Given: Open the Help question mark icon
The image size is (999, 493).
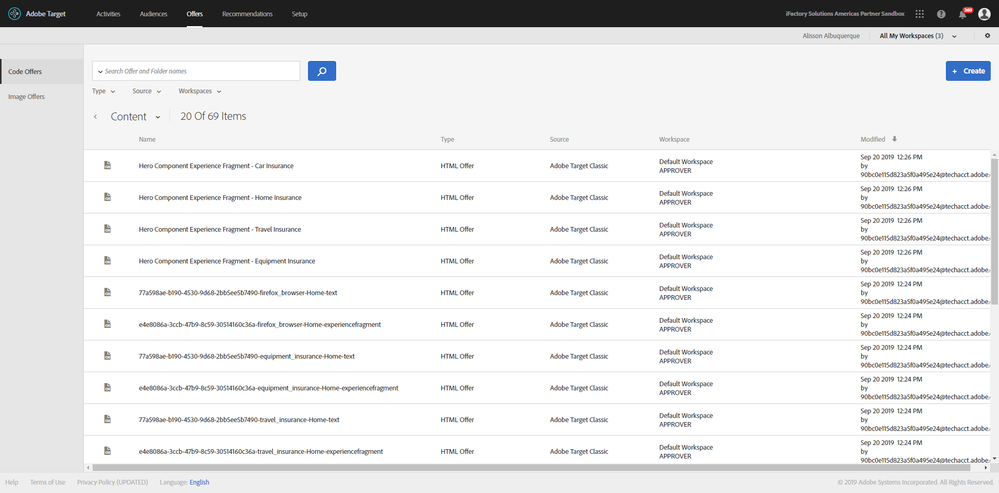Looking at the screenshot, I should [941, 14].
